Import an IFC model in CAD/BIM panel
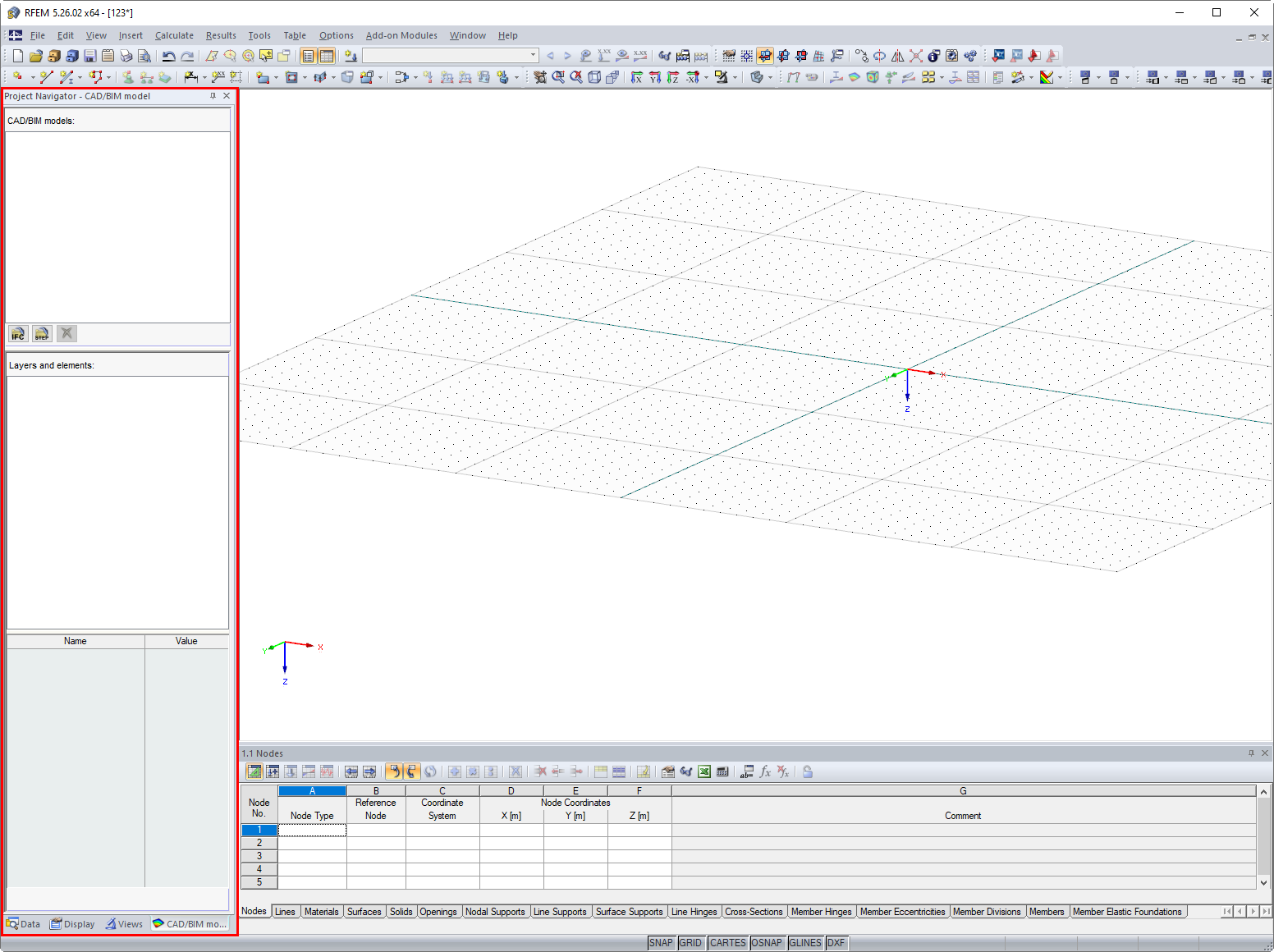This screenshot has width=1274, height=952. pyautogui.click(x=17, y=333)
